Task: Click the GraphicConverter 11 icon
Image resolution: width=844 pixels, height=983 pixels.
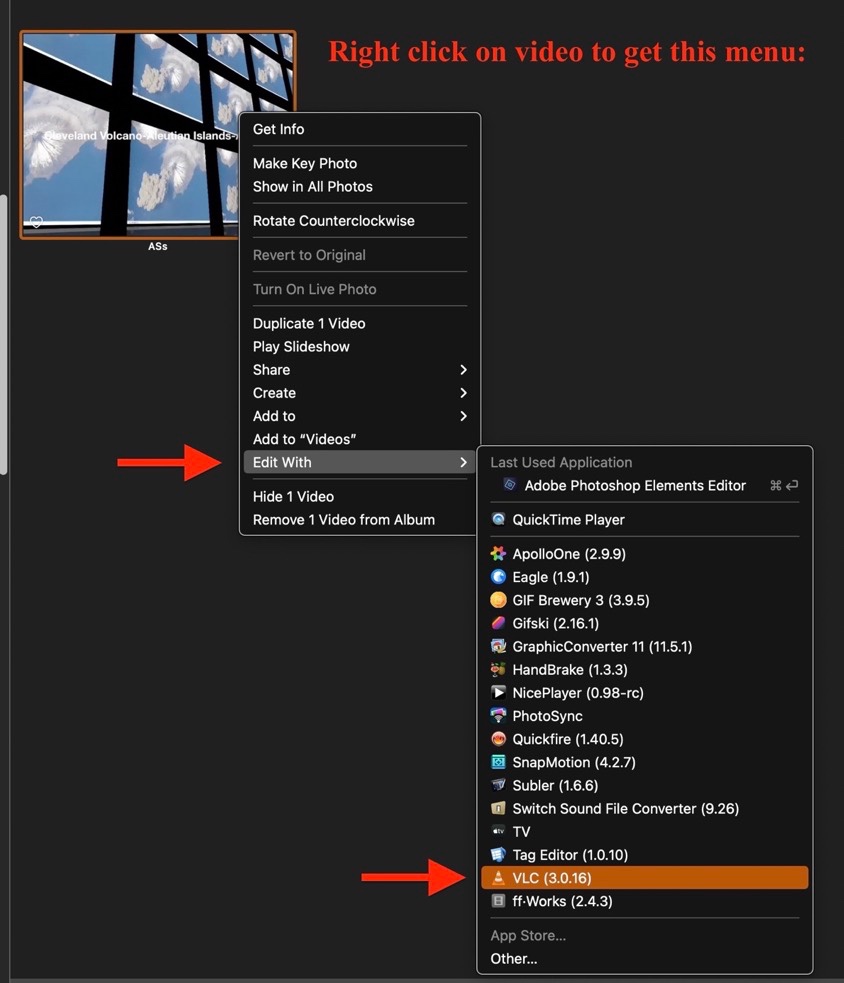Action: pos(498,647)
